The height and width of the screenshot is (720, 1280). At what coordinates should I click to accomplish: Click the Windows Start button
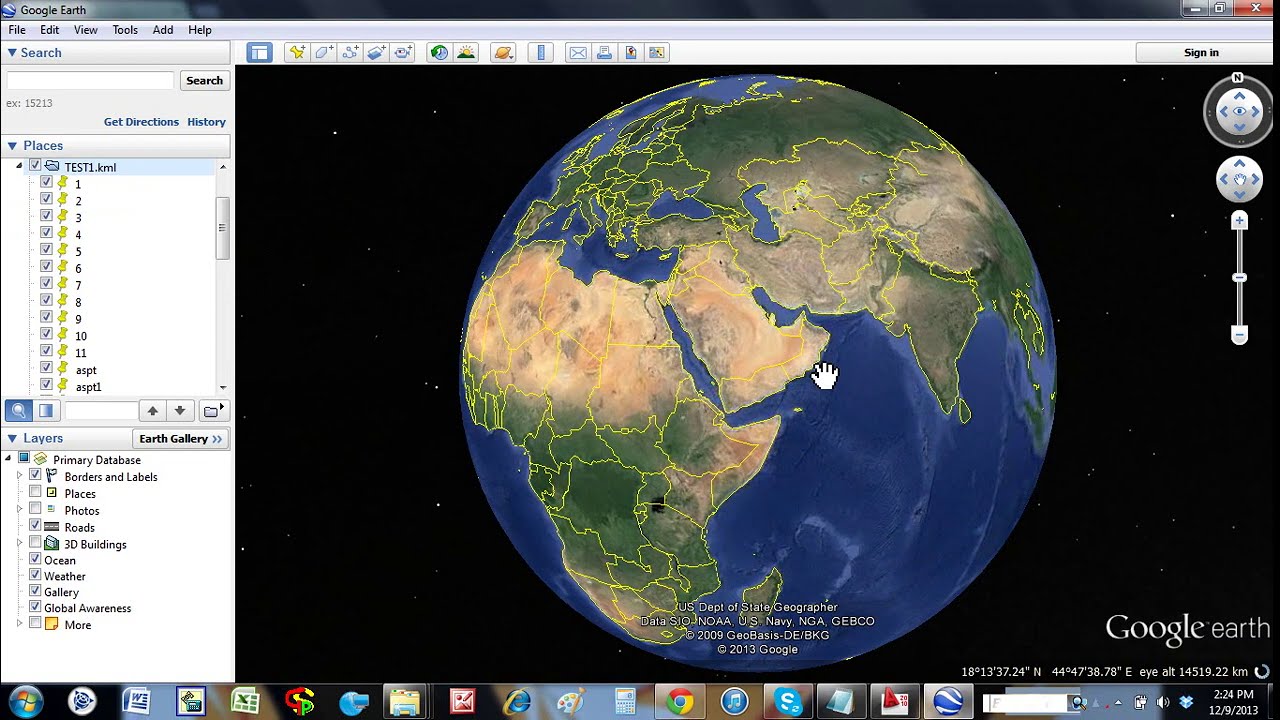click(26, 702)
